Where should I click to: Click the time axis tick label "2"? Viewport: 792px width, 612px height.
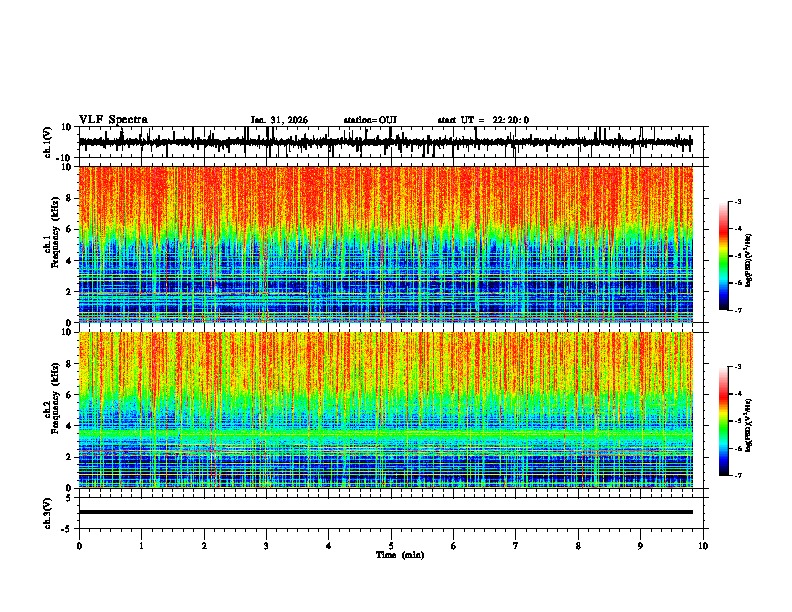(x=204, y=546)
